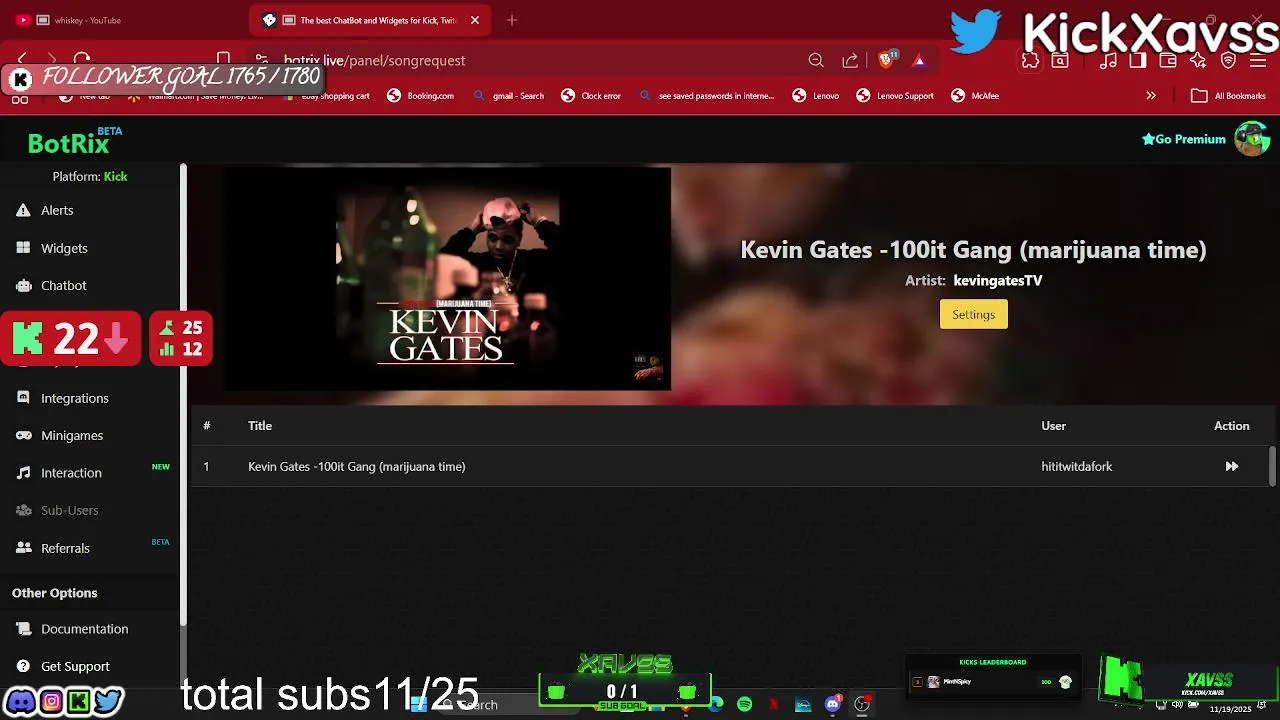The width and height of the screenshot is (1280, 720).
Task: Open the All Bookmarks folder
Action: click(x=1229, y=96)
